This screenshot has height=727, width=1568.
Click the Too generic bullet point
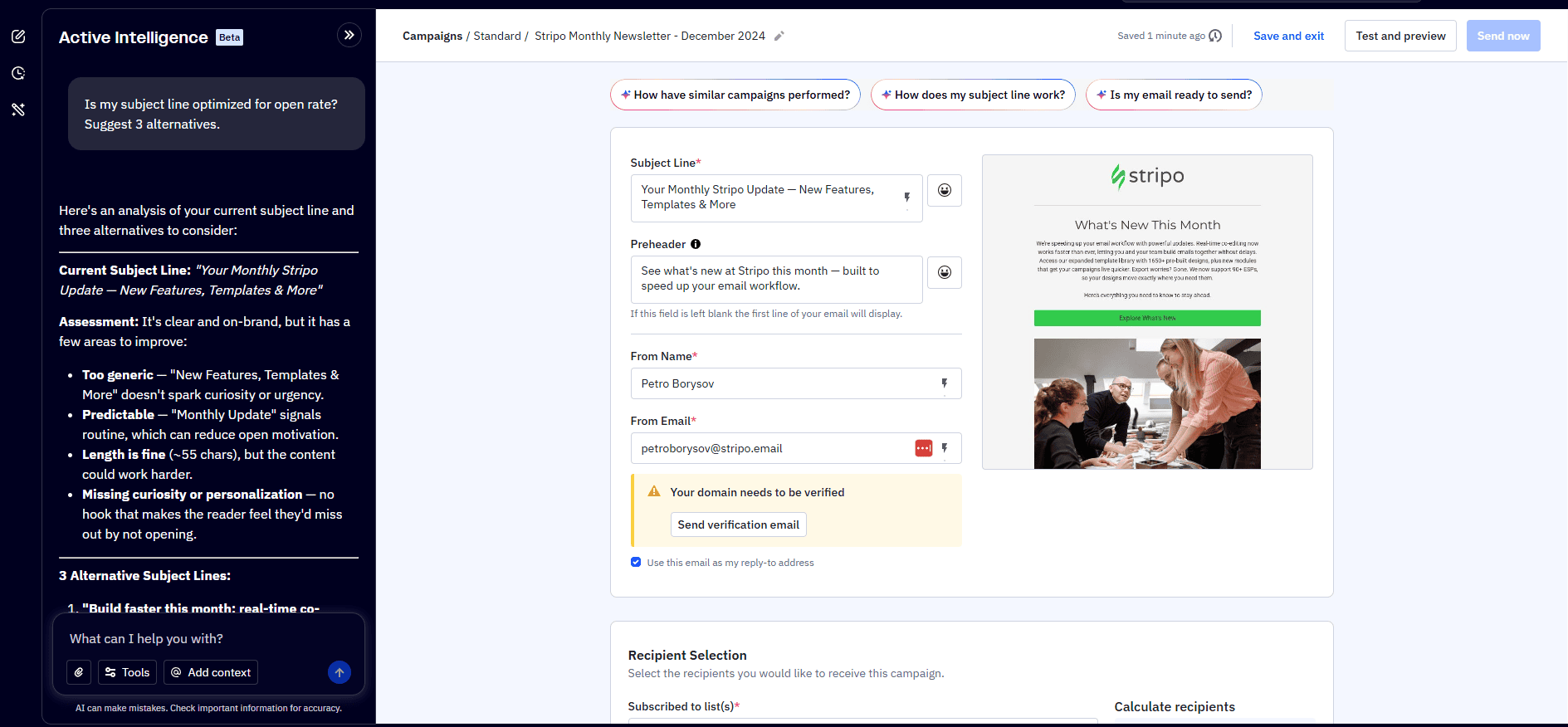tap(211, 385)
